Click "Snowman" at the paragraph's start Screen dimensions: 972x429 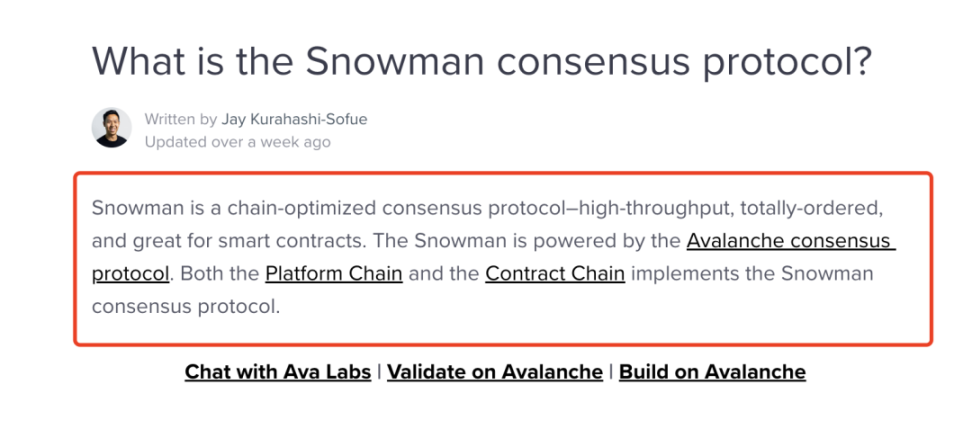[132, 209]
